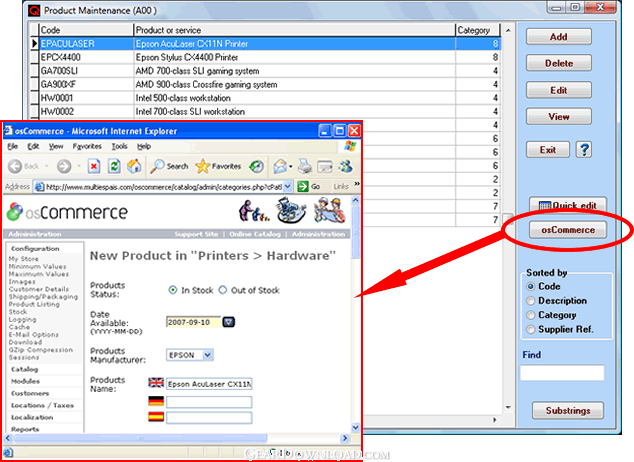Expand the Customers section in sidebar
The height and width of the screenshot is (462, 634).
[30, 393]
